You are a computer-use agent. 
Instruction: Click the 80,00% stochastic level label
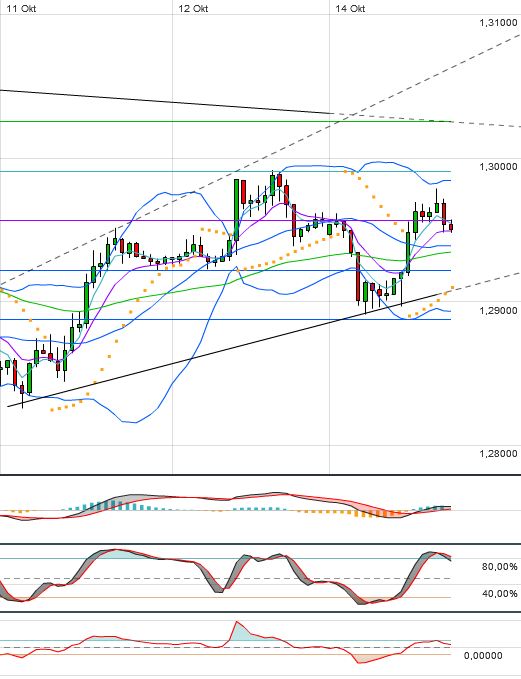(x=499, y=567)
